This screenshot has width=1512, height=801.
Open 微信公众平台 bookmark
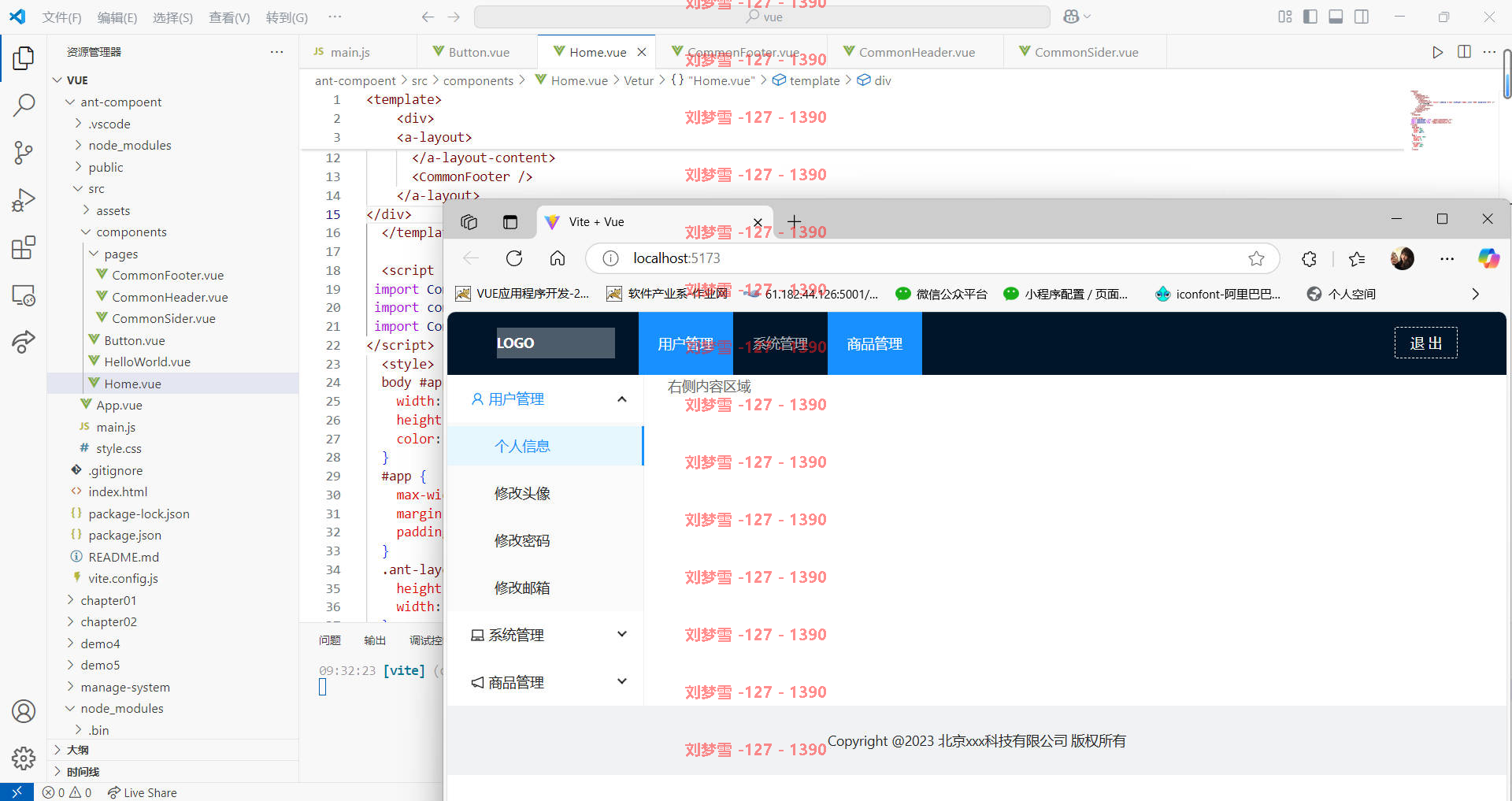coord(942,294)
